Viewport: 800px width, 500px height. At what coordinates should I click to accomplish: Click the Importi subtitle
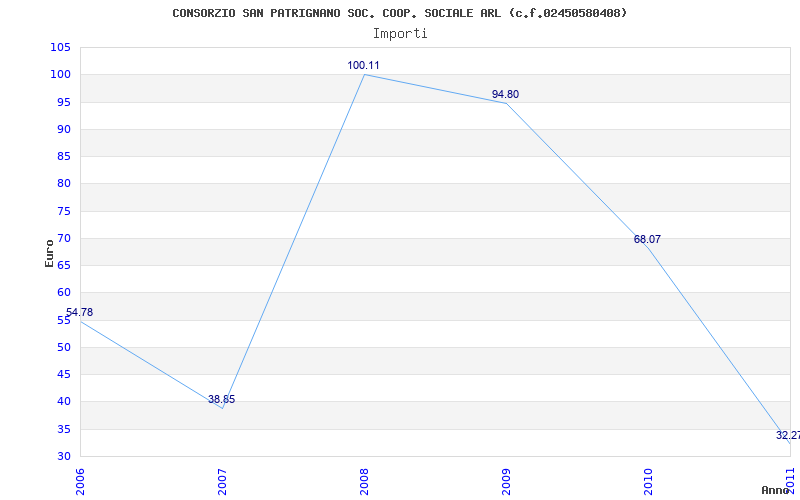(399, 34)
